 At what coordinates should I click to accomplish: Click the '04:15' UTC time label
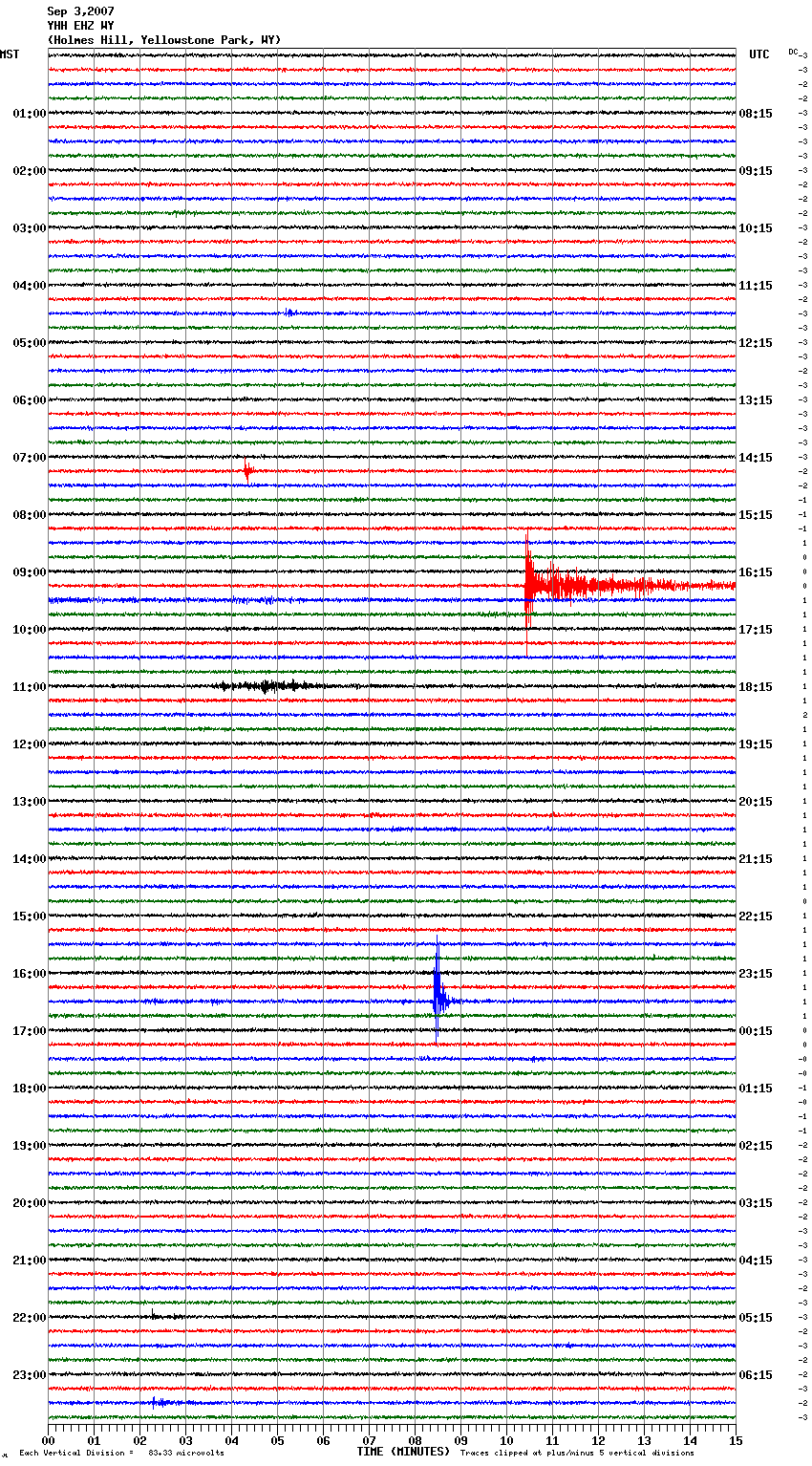click(x=756, y=1261)
